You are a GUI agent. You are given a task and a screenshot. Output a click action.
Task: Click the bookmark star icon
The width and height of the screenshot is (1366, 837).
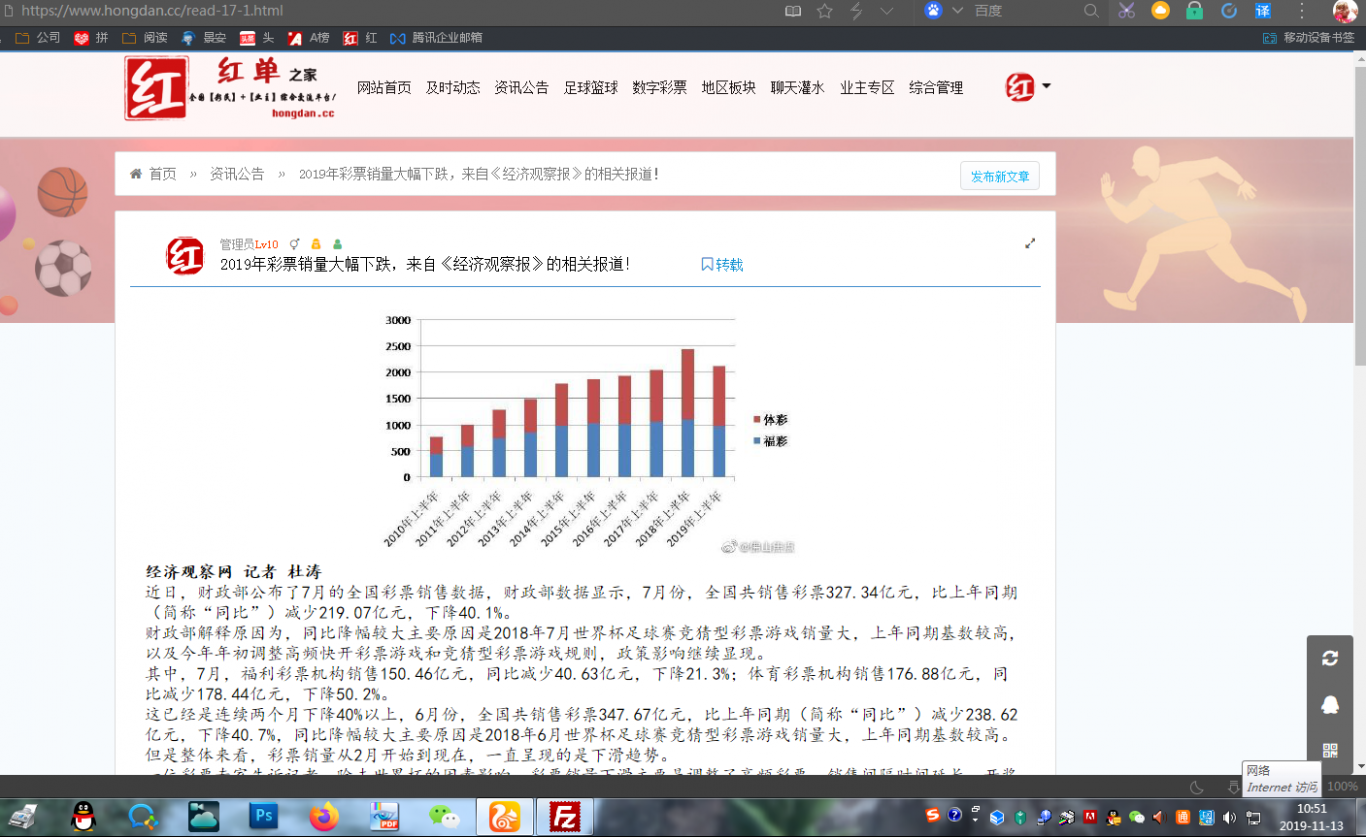click(x=824, y=11)
